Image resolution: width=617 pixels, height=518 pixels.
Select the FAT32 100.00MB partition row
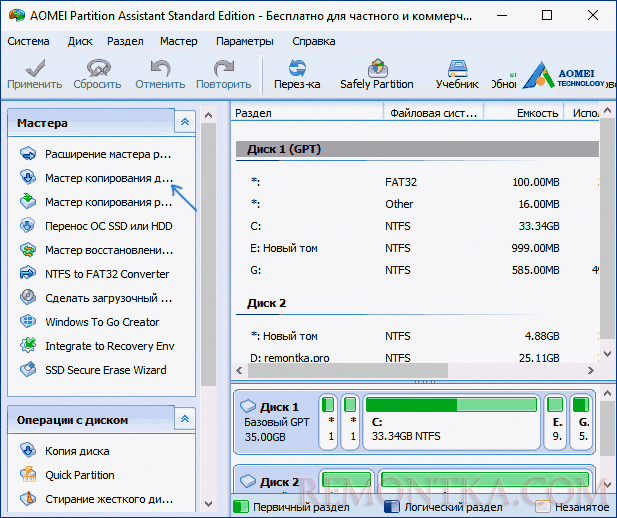coord(417,182)
